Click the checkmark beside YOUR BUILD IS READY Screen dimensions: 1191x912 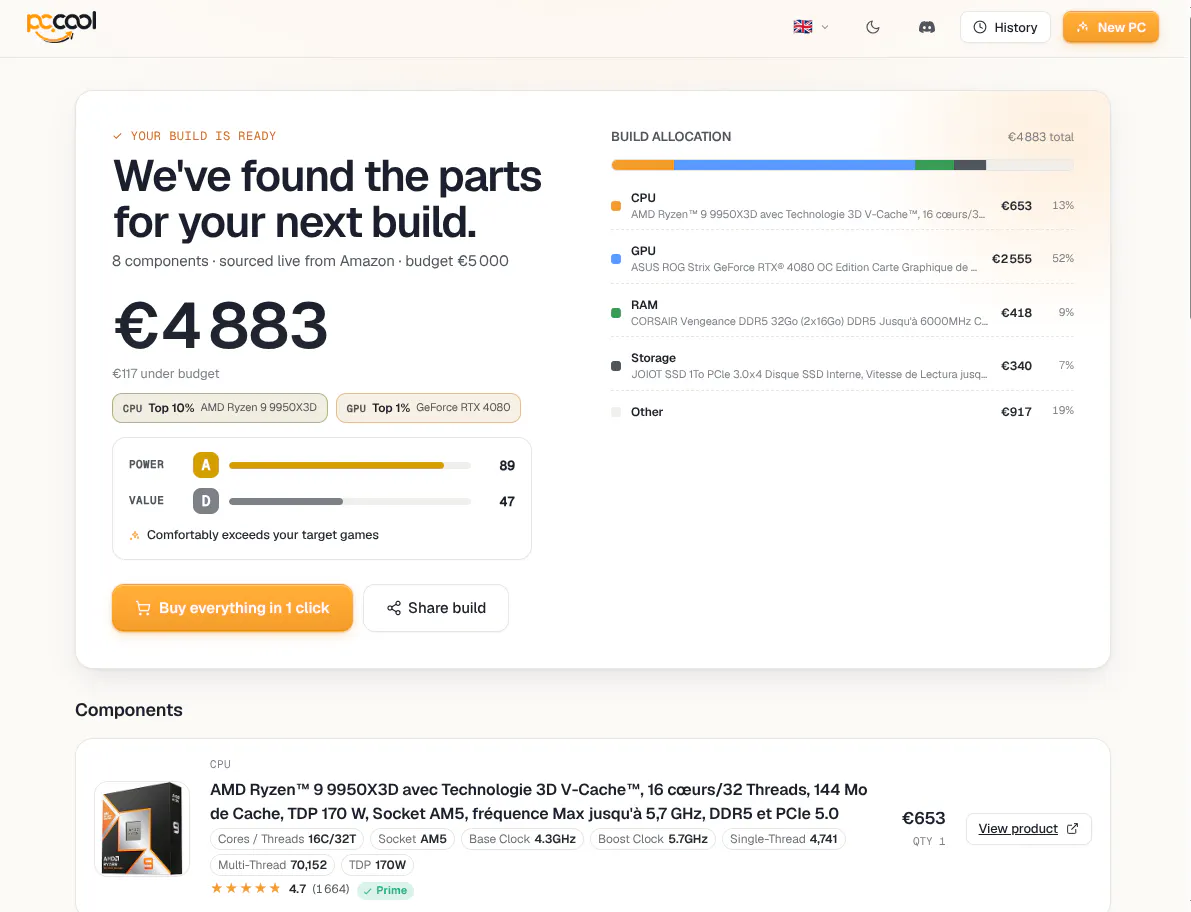click(117, 136)
